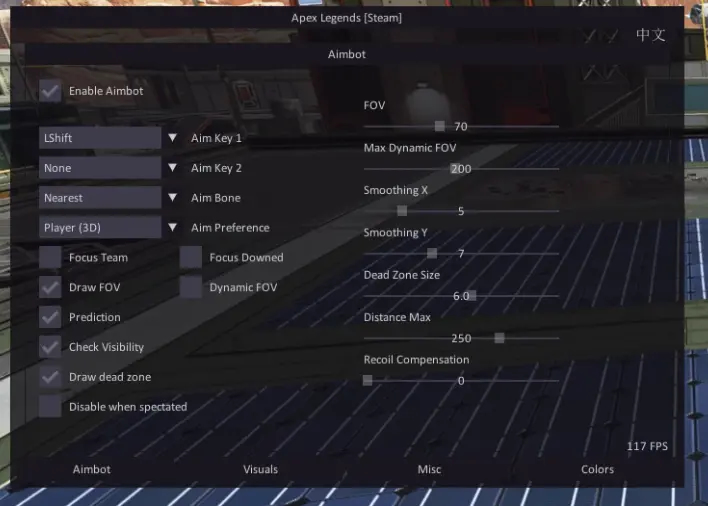Switch language using the 中文 button
Viewport: 708px width, 506px height.
point(650,35)
